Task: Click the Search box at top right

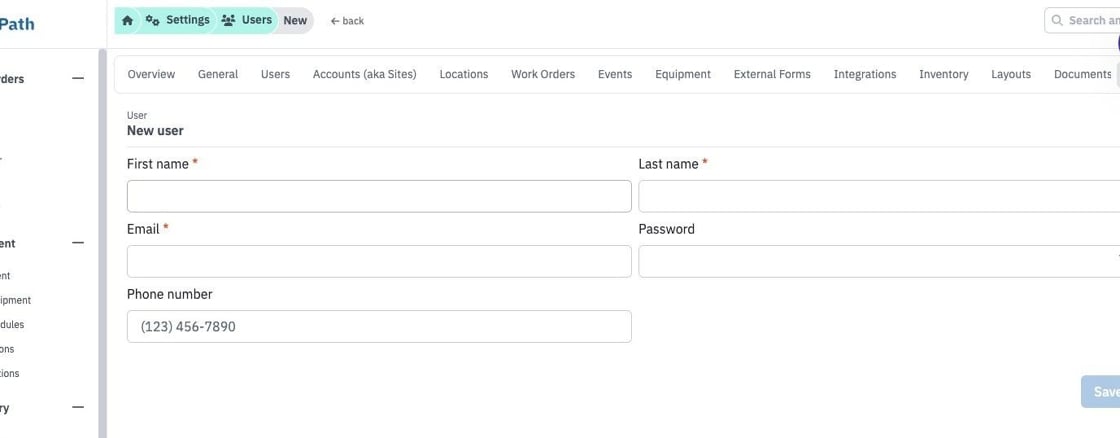Action: coord(1082,21)
